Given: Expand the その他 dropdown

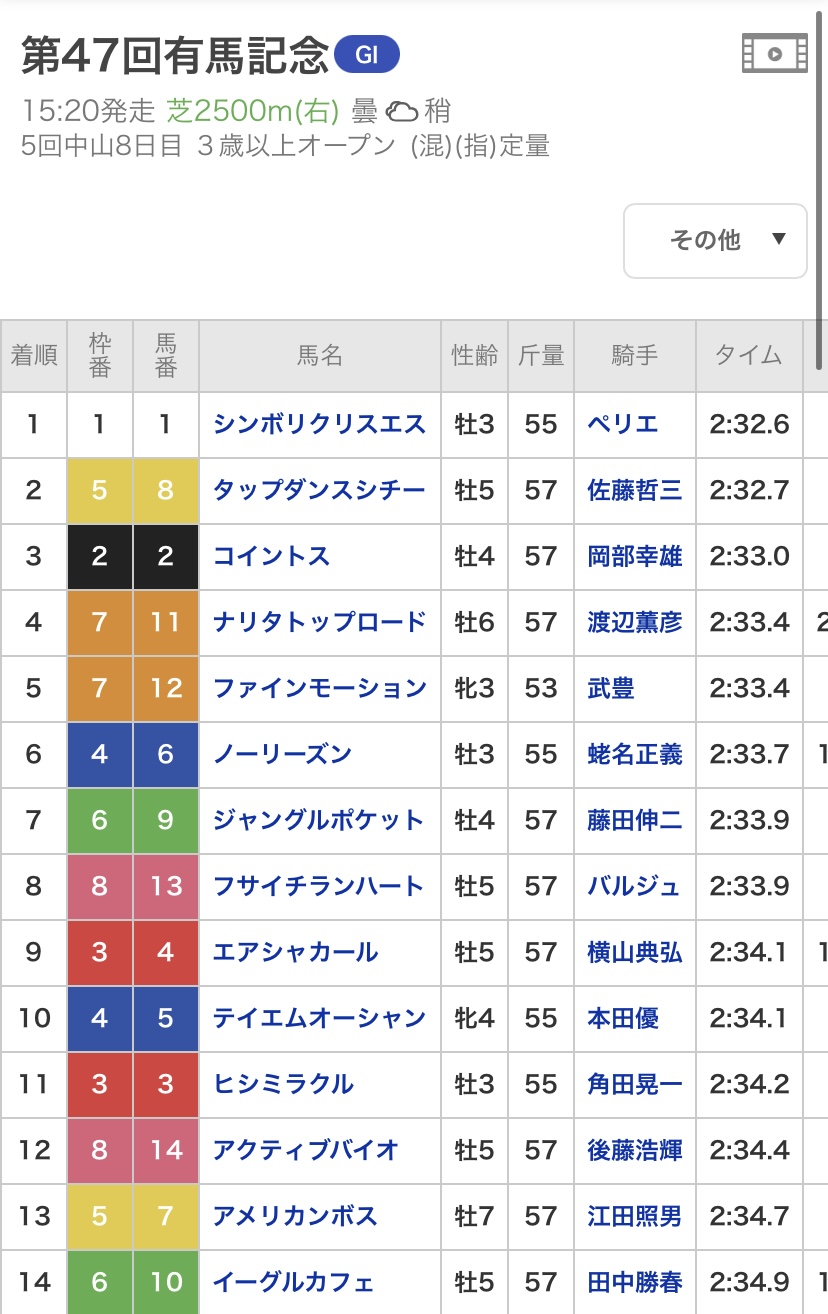Looking at the screenshot, I should click(715, 240).
